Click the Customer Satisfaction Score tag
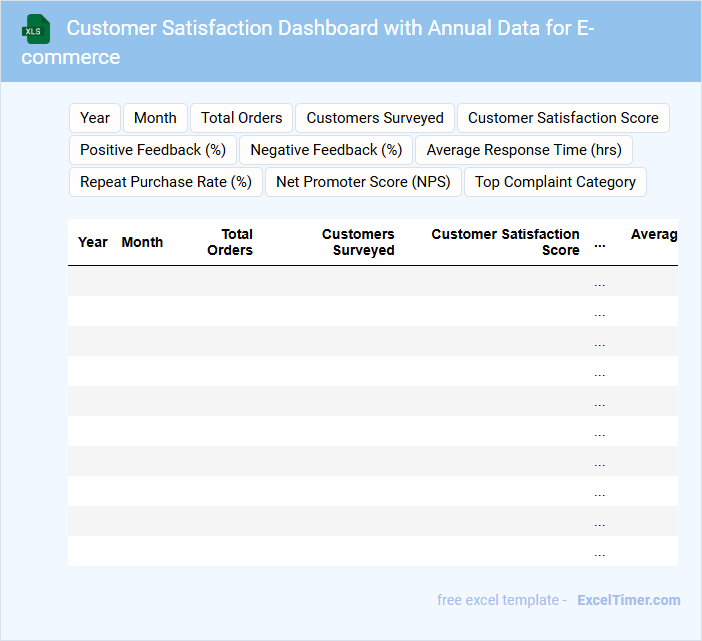The image size is (702, 641). coord(563,118)
